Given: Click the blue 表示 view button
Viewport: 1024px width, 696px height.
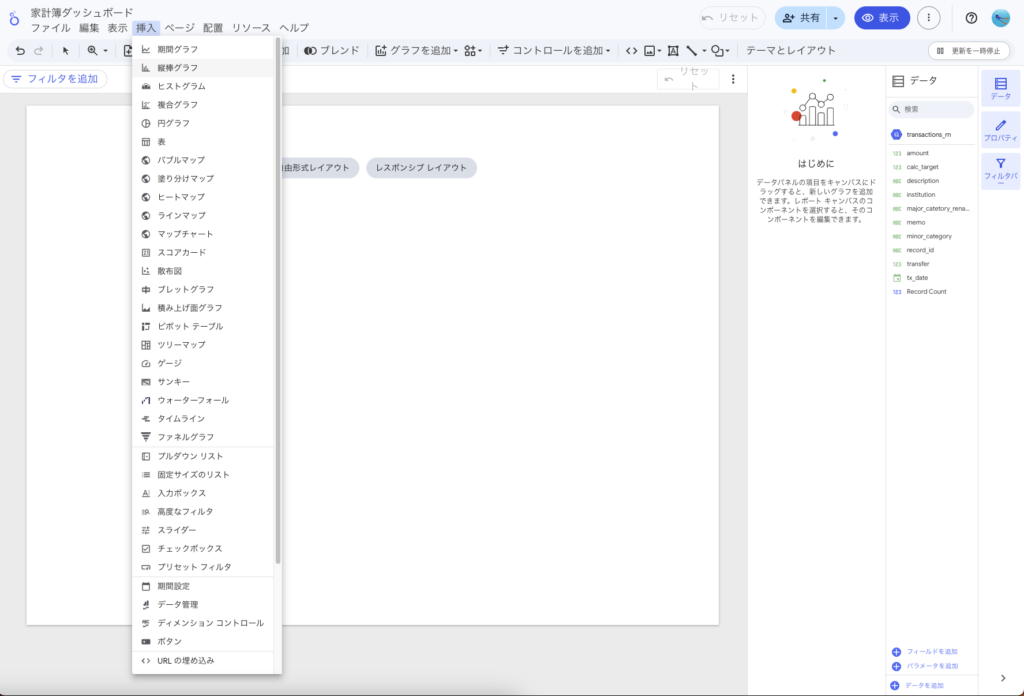Looking at the screenshot, I should 881,18.
